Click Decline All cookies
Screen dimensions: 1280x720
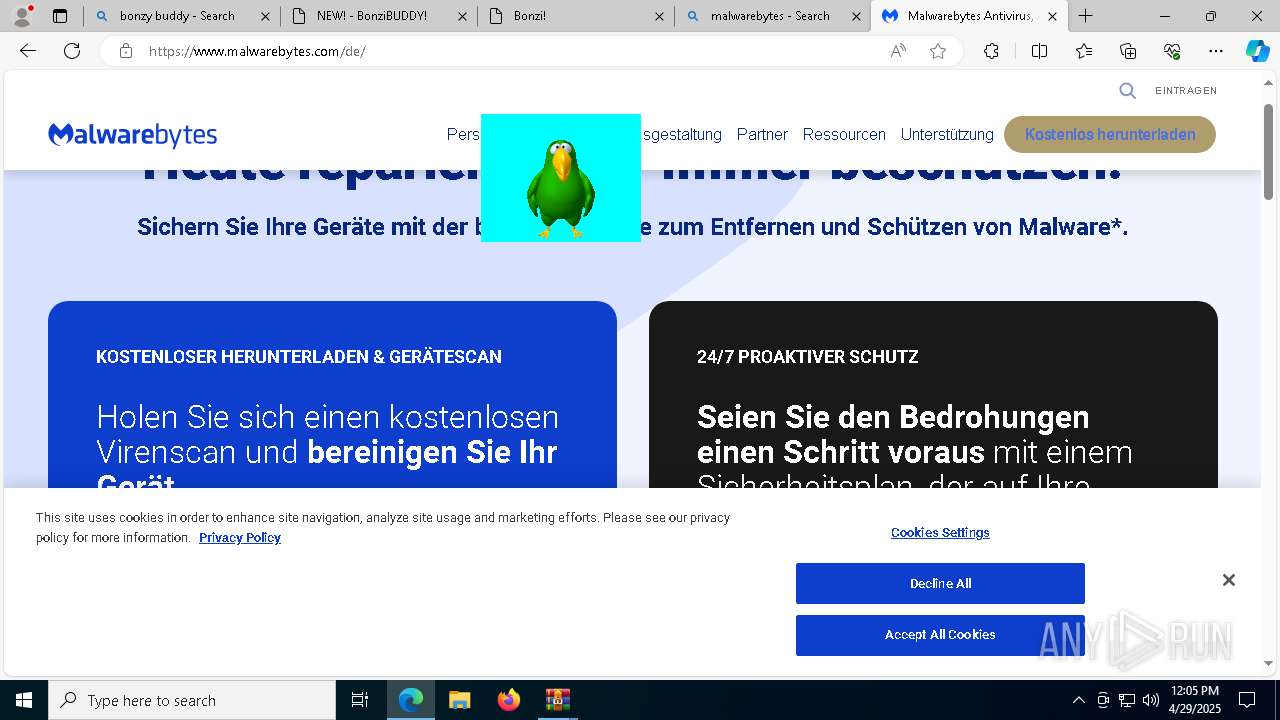(x=940, y=584)
